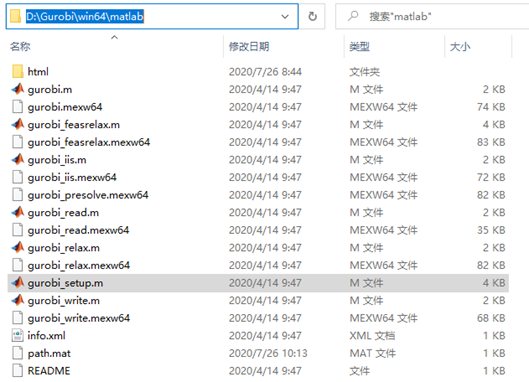Click the MAT 文件 type of path.mat
The height and width of the screenshot is (382, 529).
[x=373, y=353]
